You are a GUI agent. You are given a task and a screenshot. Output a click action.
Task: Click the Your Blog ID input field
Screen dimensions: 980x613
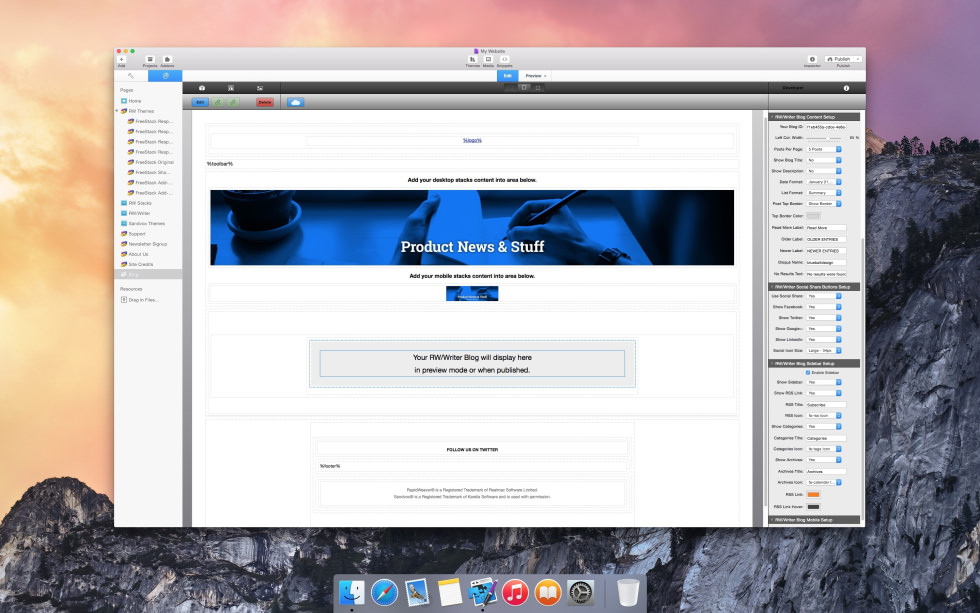coord(826,127)
